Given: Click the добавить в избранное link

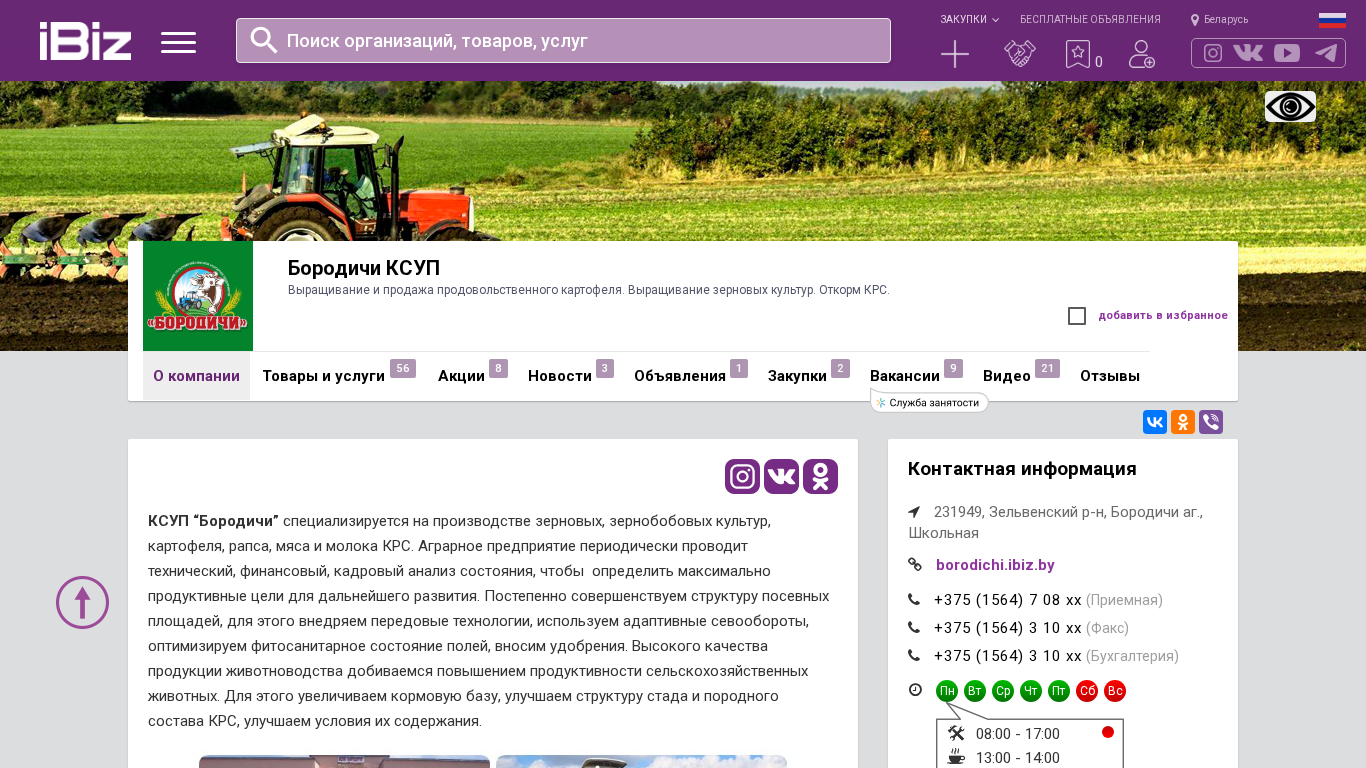Looking at the screenshot, I should [1163, 316].
